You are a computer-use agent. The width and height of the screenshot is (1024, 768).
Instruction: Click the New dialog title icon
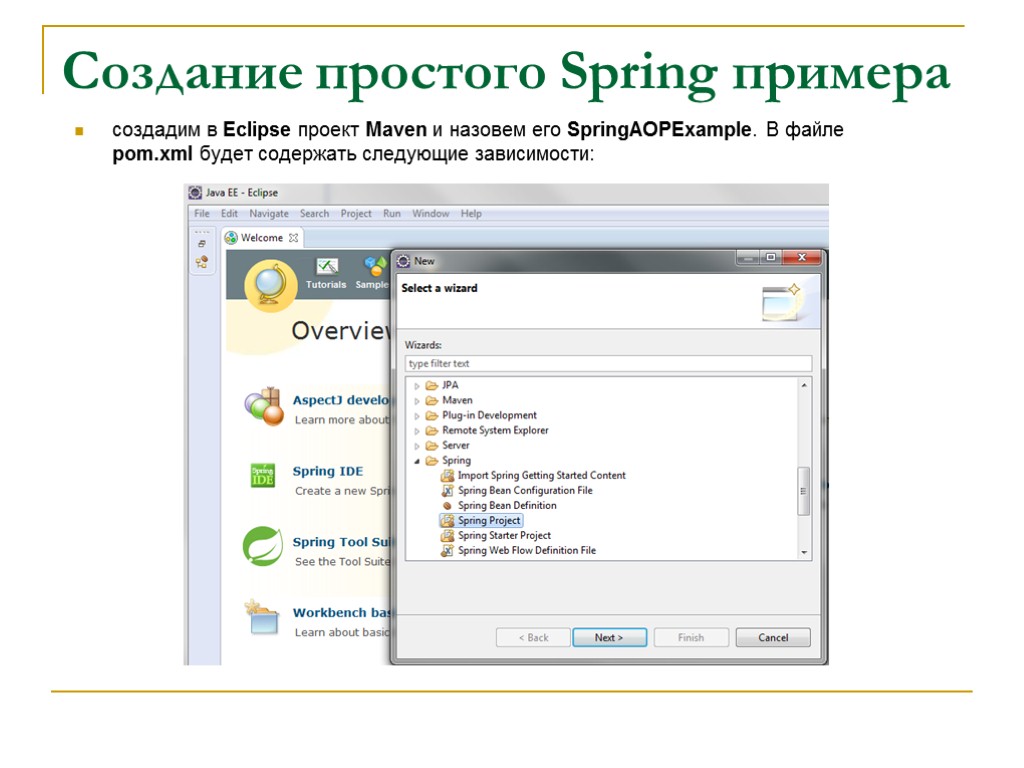click(404, 261)
